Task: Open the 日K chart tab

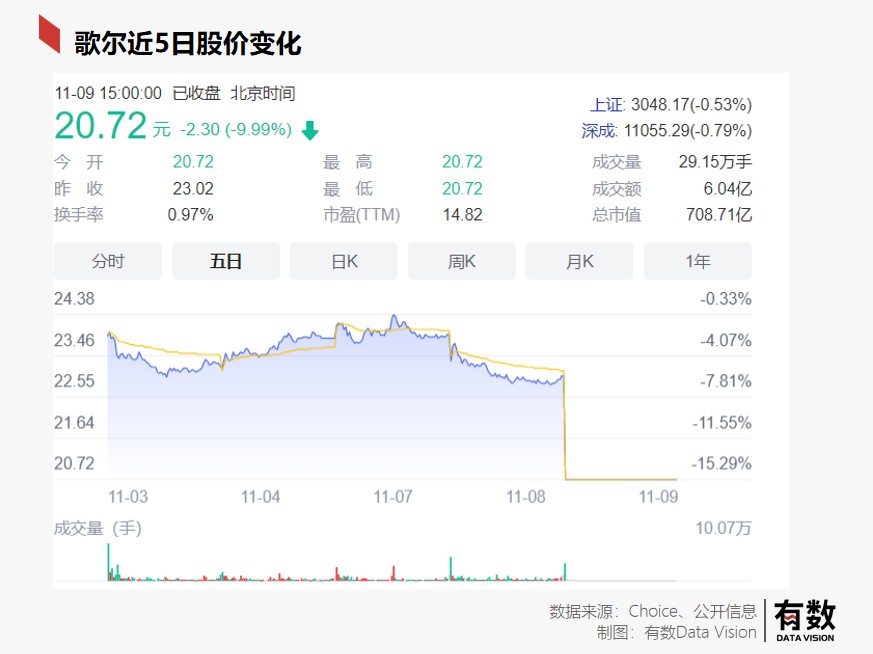Action: click(x=344, y=261)
